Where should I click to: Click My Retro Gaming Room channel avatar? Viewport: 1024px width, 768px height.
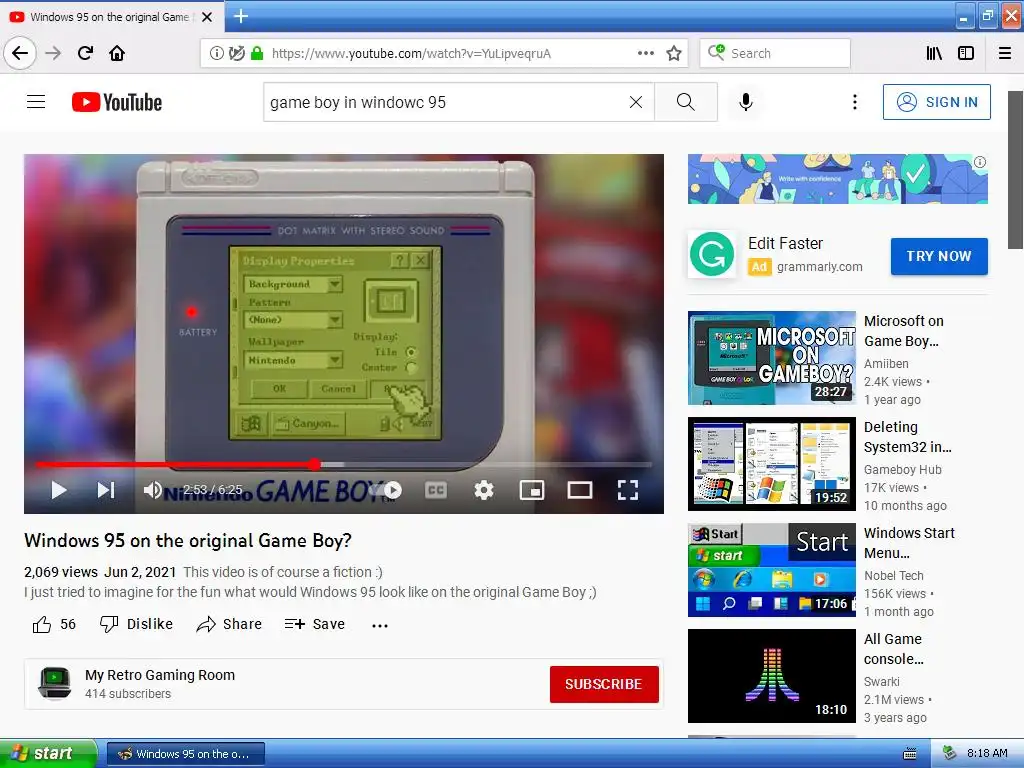tap(55, 683)
